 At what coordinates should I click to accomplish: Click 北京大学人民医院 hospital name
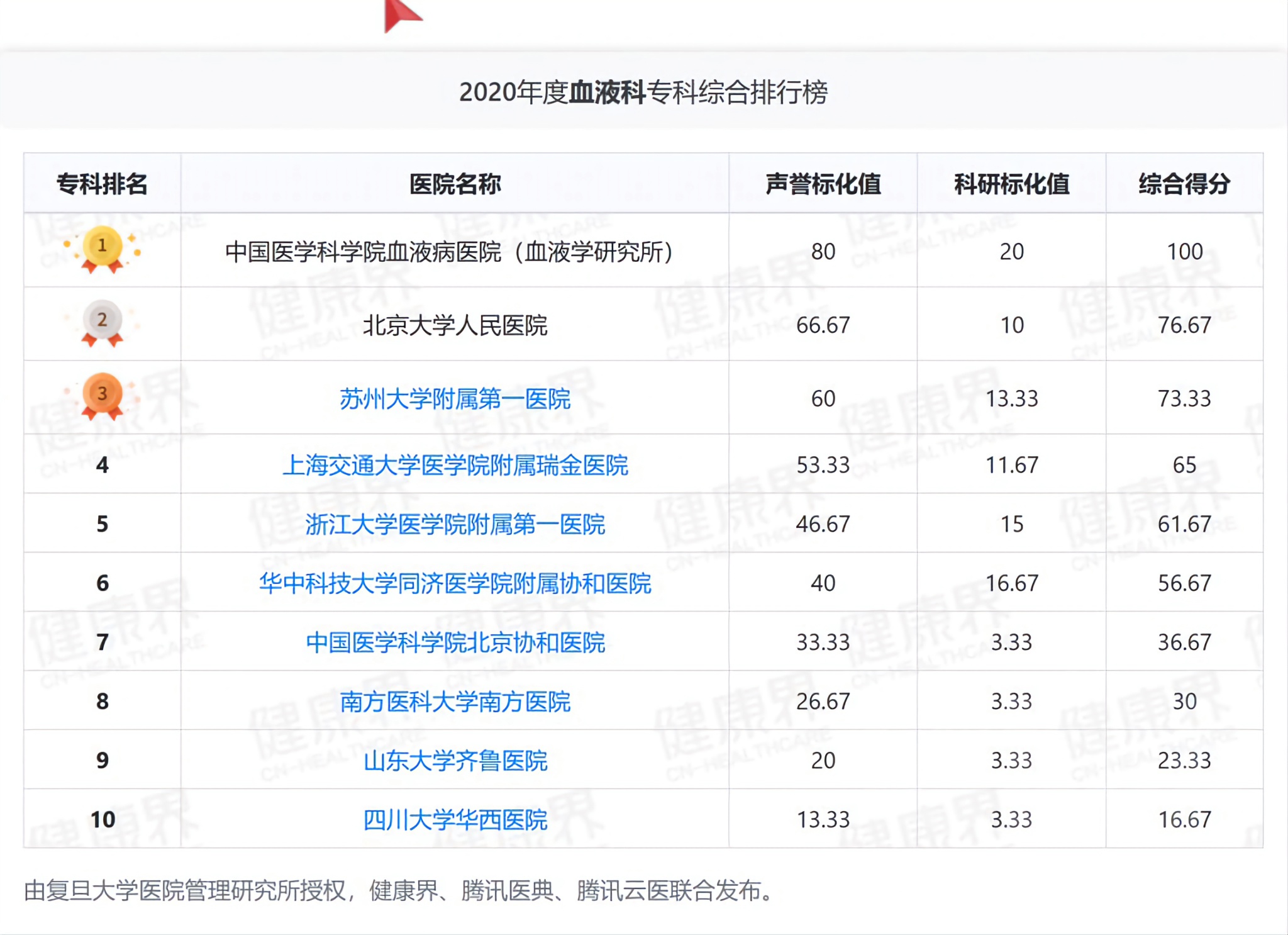(455, 325)
